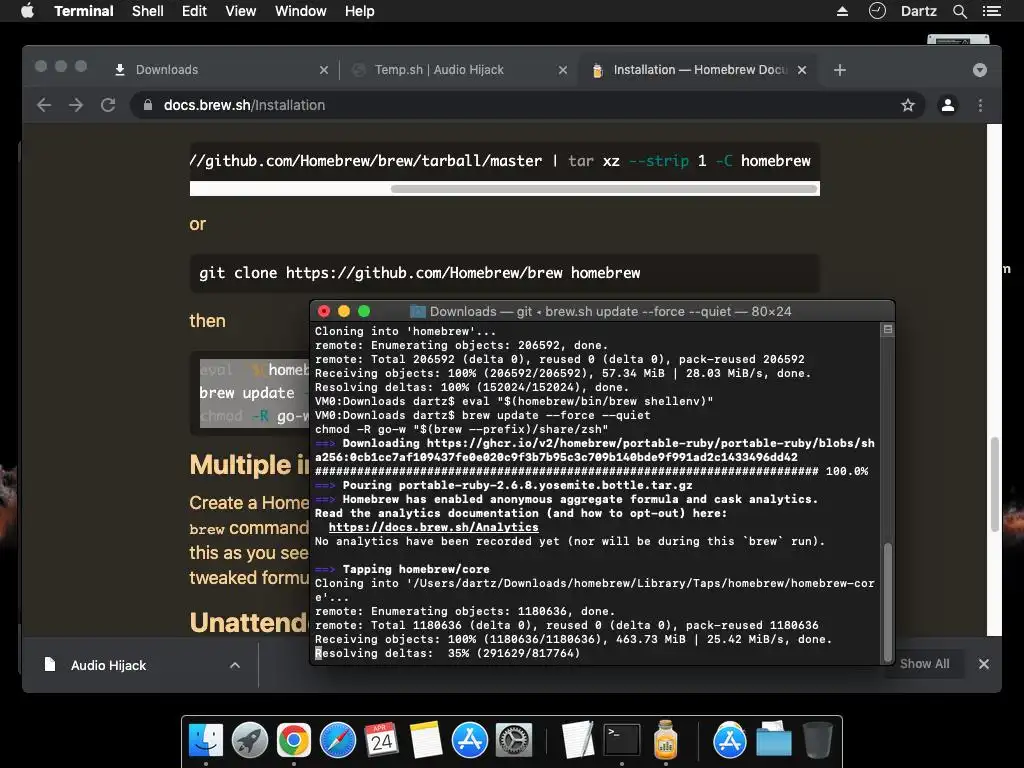The width and height of the screenshot is (1024, 768).
Task: Reload the docs.brew.sh page
Action: pyautogui.click(x=108, y=105)
